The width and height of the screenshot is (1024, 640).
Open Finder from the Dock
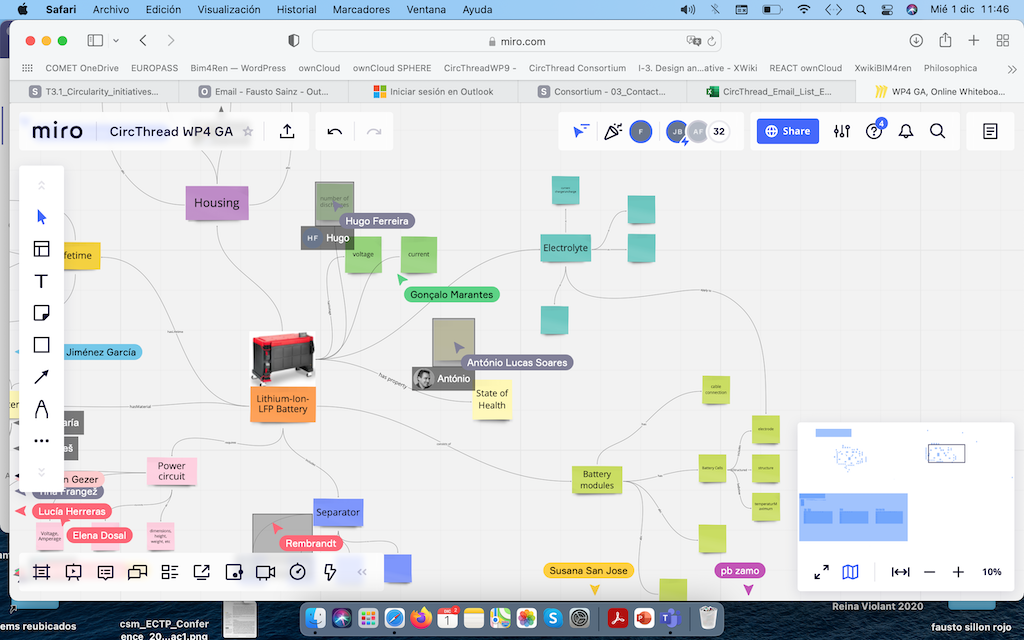(x=316, y=617)
